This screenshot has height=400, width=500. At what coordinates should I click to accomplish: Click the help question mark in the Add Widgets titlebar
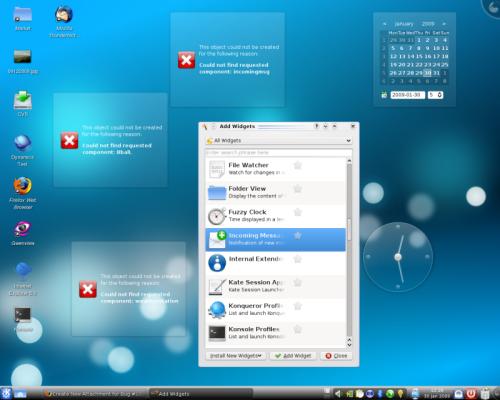click(316, 126)
